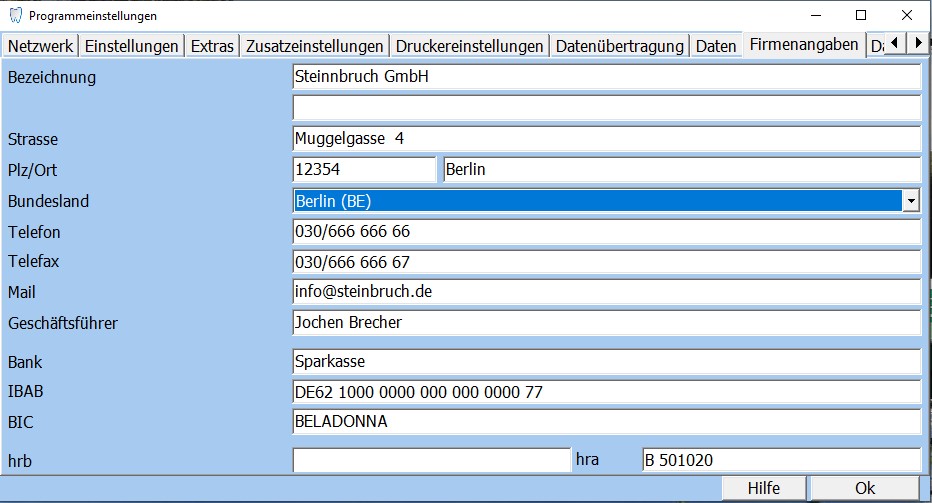
Task: Click the Bezeichnung field with Steinnbruch GmbH
Action: pos(605,77)
